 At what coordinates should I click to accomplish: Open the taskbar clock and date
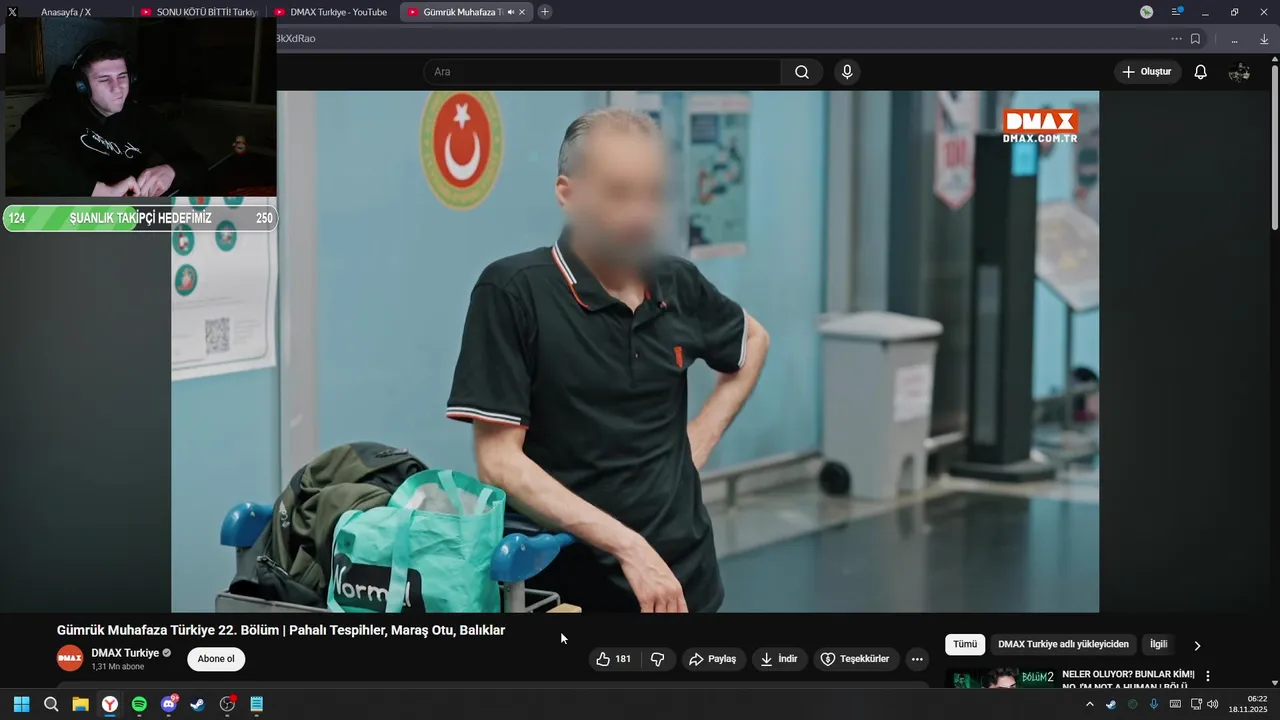(1248, 704)
